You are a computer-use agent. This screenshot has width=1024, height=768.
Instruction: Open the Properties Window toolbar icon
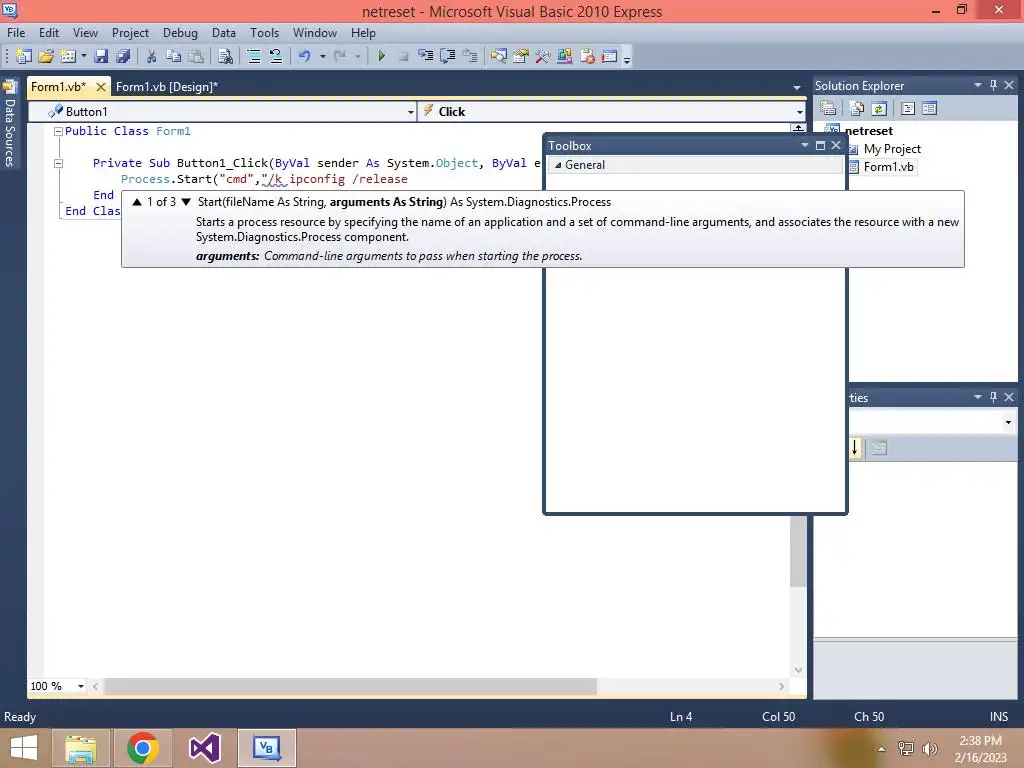(520, 56)
